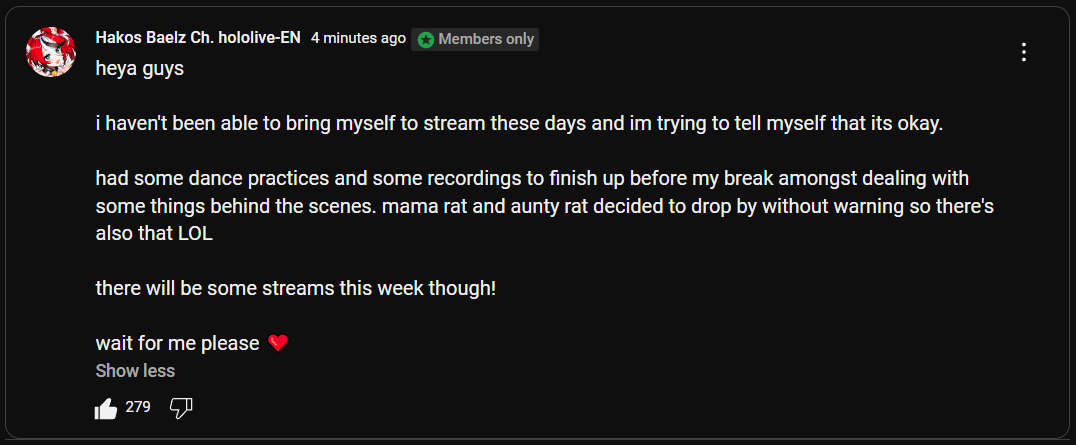This screenshot has height=445, width=1076.
Task: Click the green star membership icon
Action: 426,40
